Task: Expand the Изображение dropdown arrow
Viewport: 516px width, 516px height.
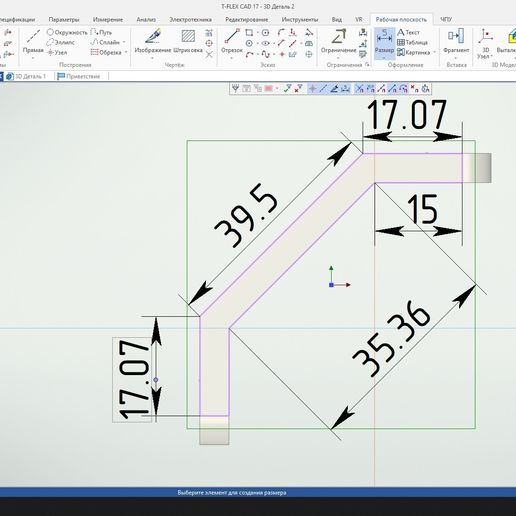Action: (153, 58)
